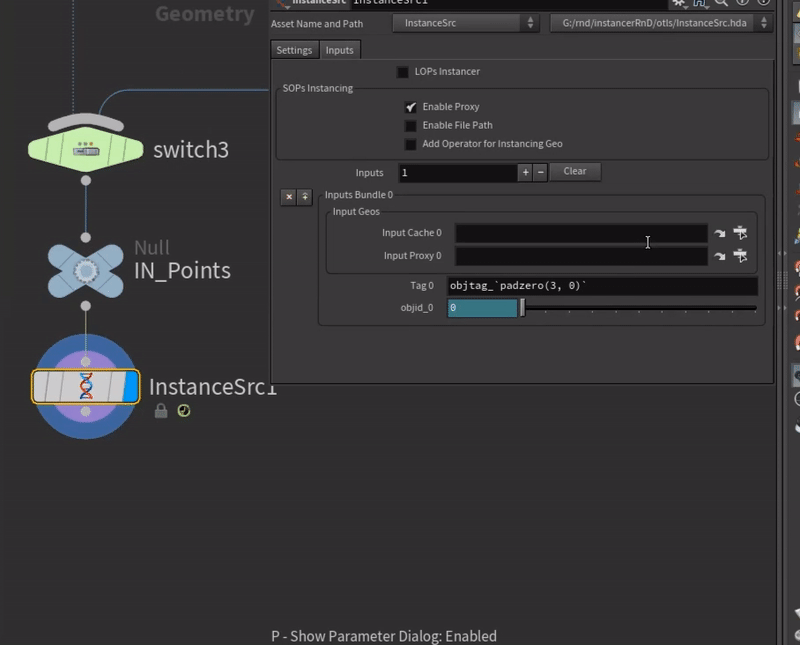This screenshot has width=800, height=645.
Task: Click the lock icon under the InstanceSrc1 node
Action: (x=161, y=410)
